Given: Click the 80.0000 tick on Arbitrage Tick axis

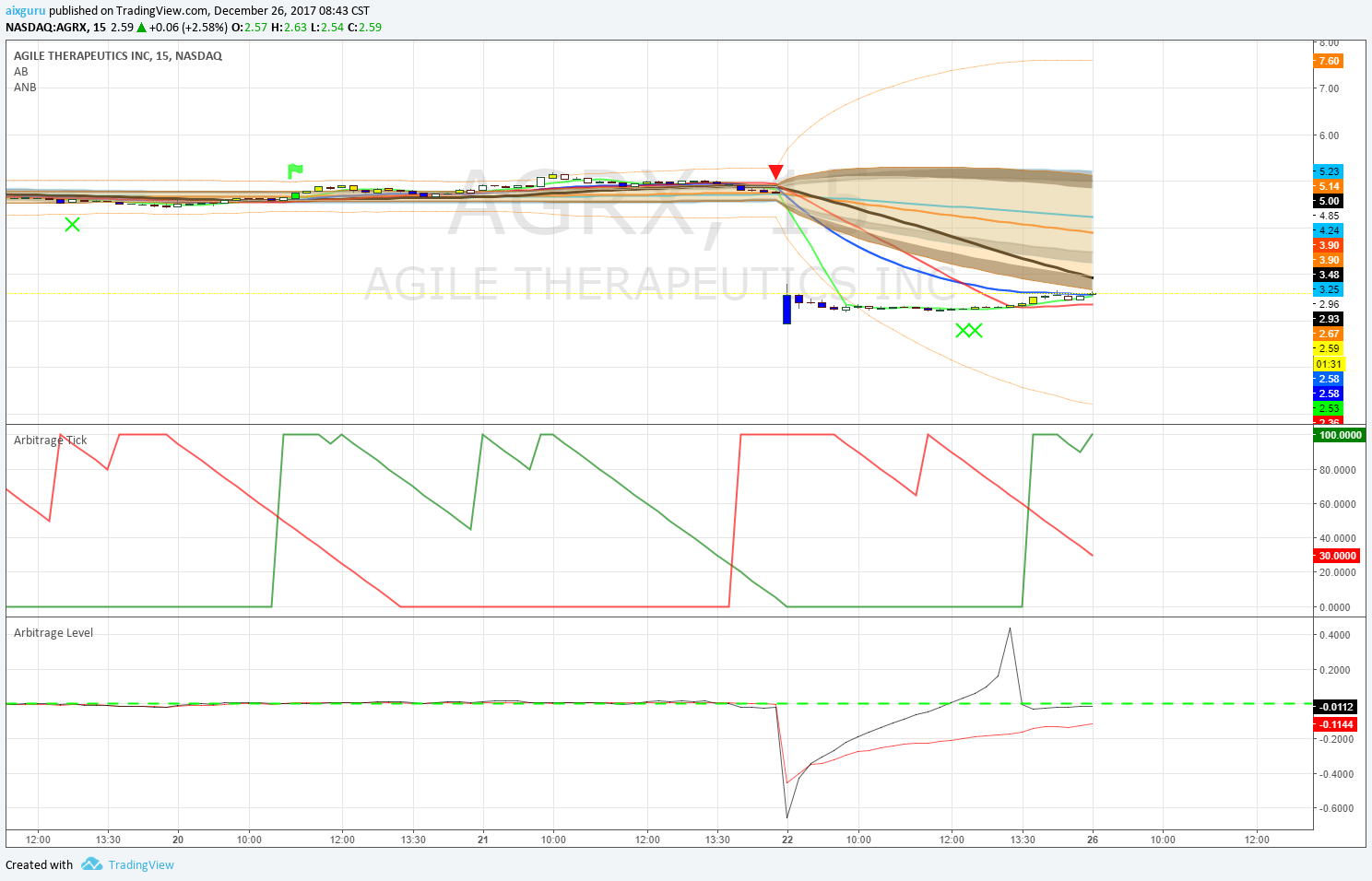Looking at the screenshot, I should pos(1336,470).
